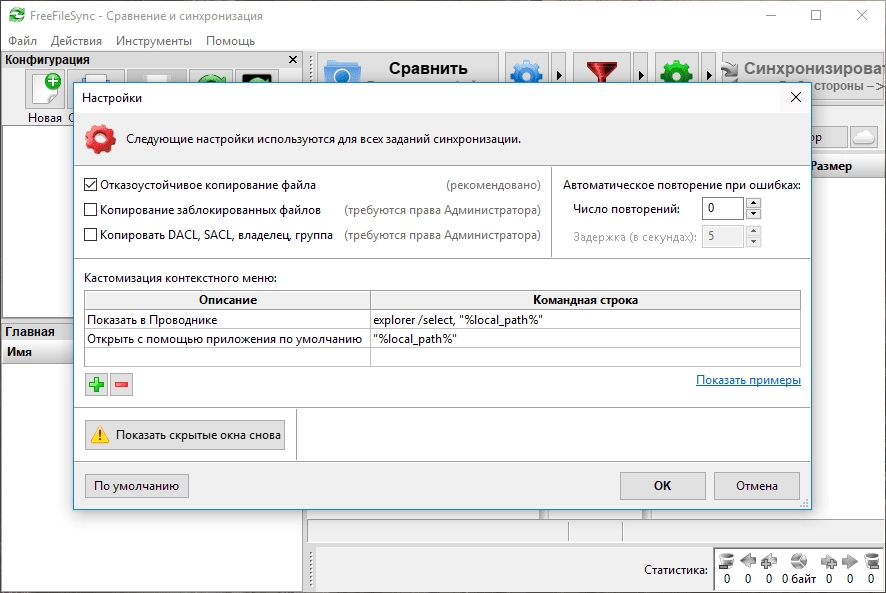The width and height of the screenshot is (886, 593).
Task: Reset settings with По умолчанию button
Action: (x=137, y=486)
